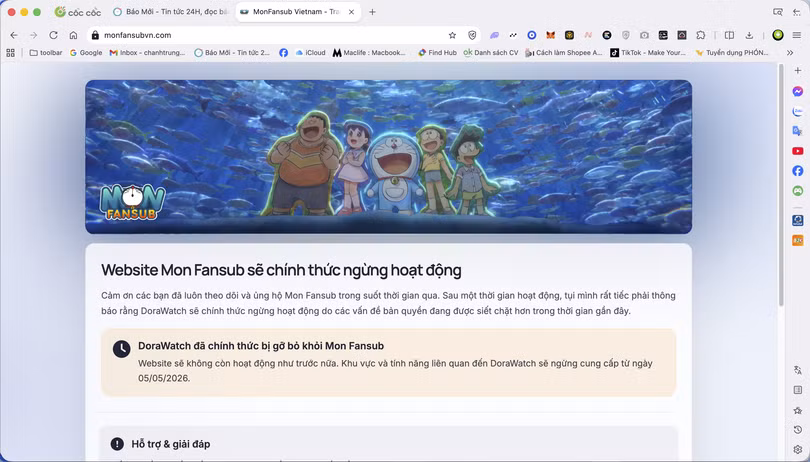Toggle the split view panel icon
This screenshot has height=462, width=810.
[x=729, y=35]
